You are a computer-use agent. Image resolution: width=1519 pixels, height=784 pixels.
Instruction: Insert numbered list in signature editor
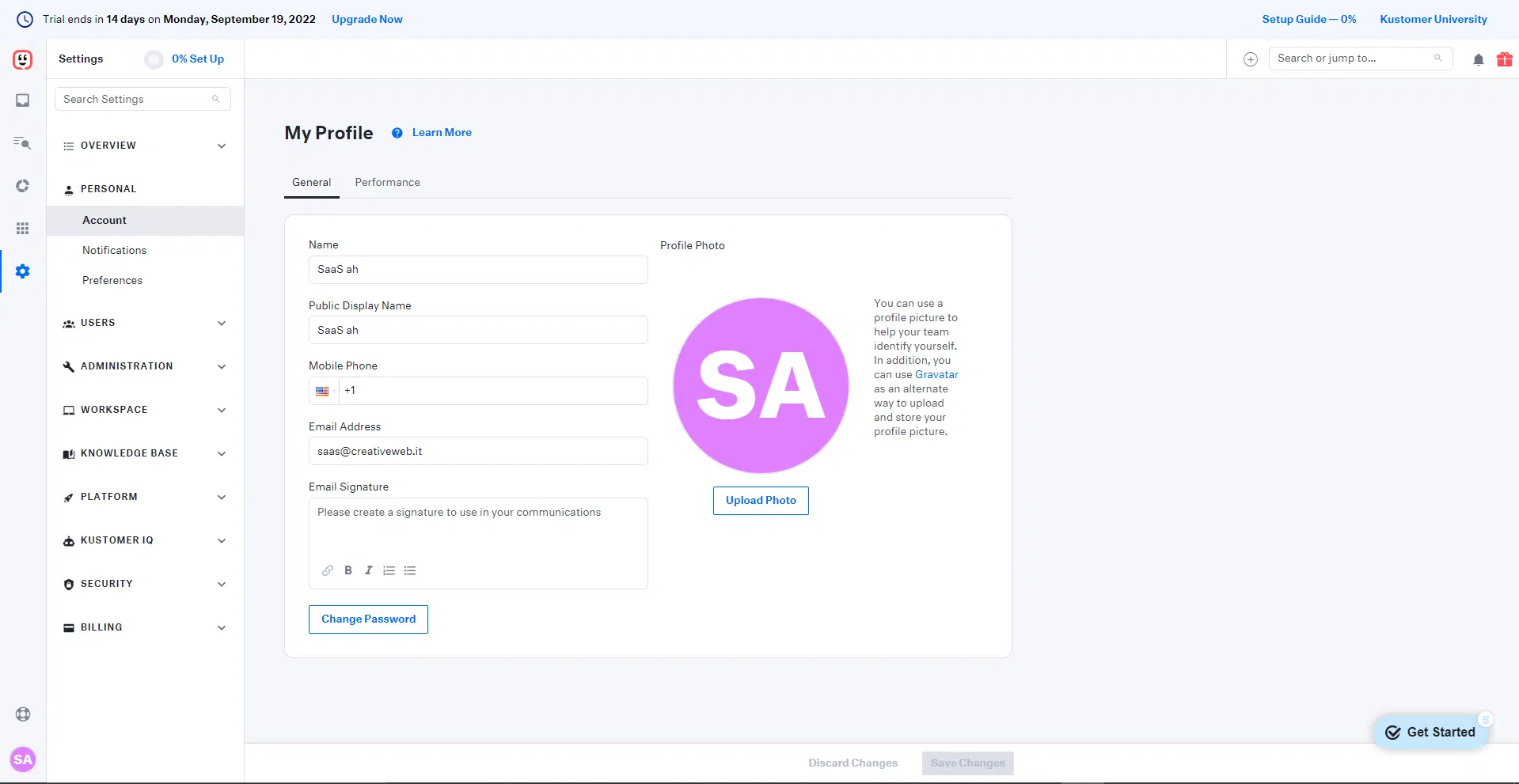click(389, 570)
